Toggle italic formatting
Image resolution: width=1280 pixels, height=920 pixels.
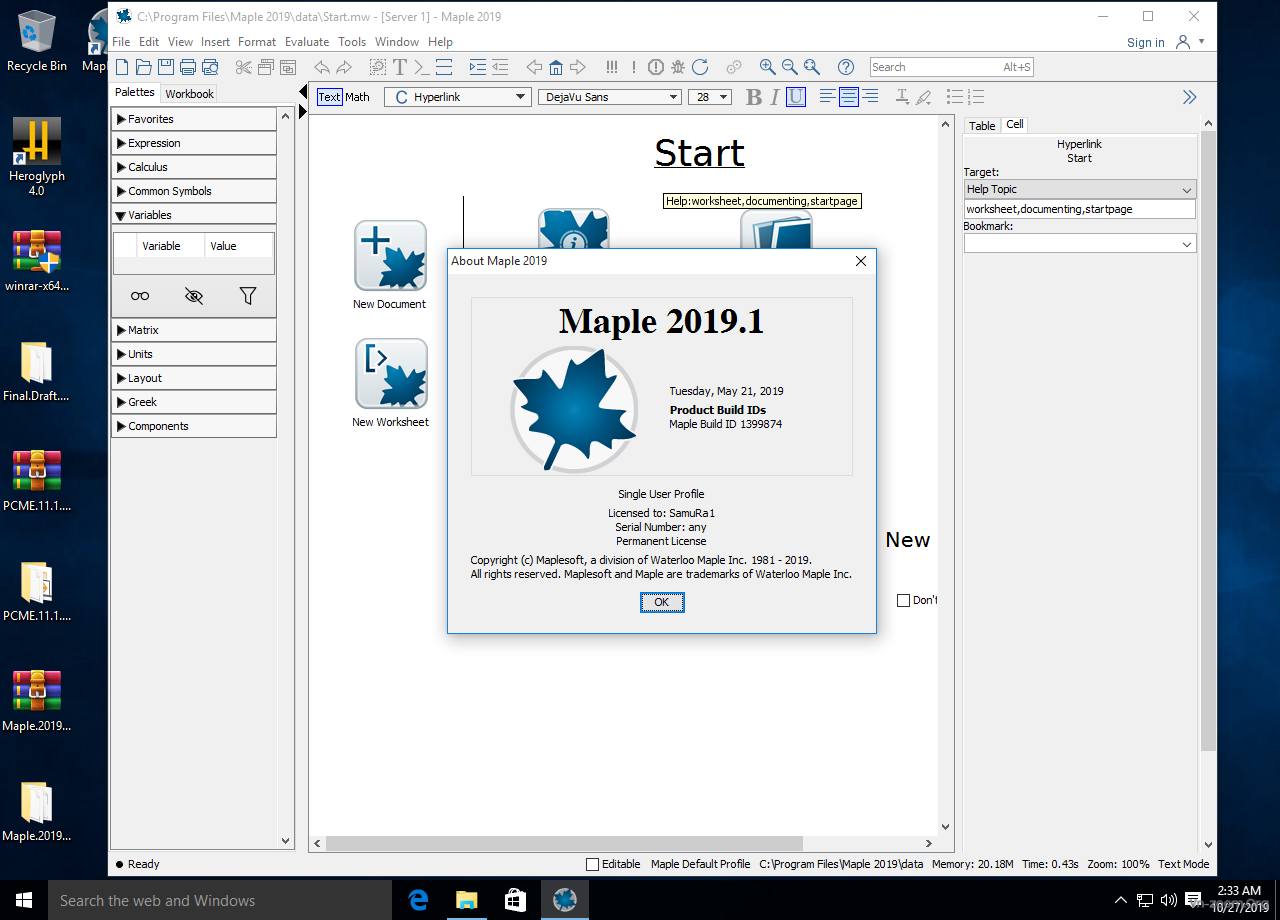[x=775, y=97]
